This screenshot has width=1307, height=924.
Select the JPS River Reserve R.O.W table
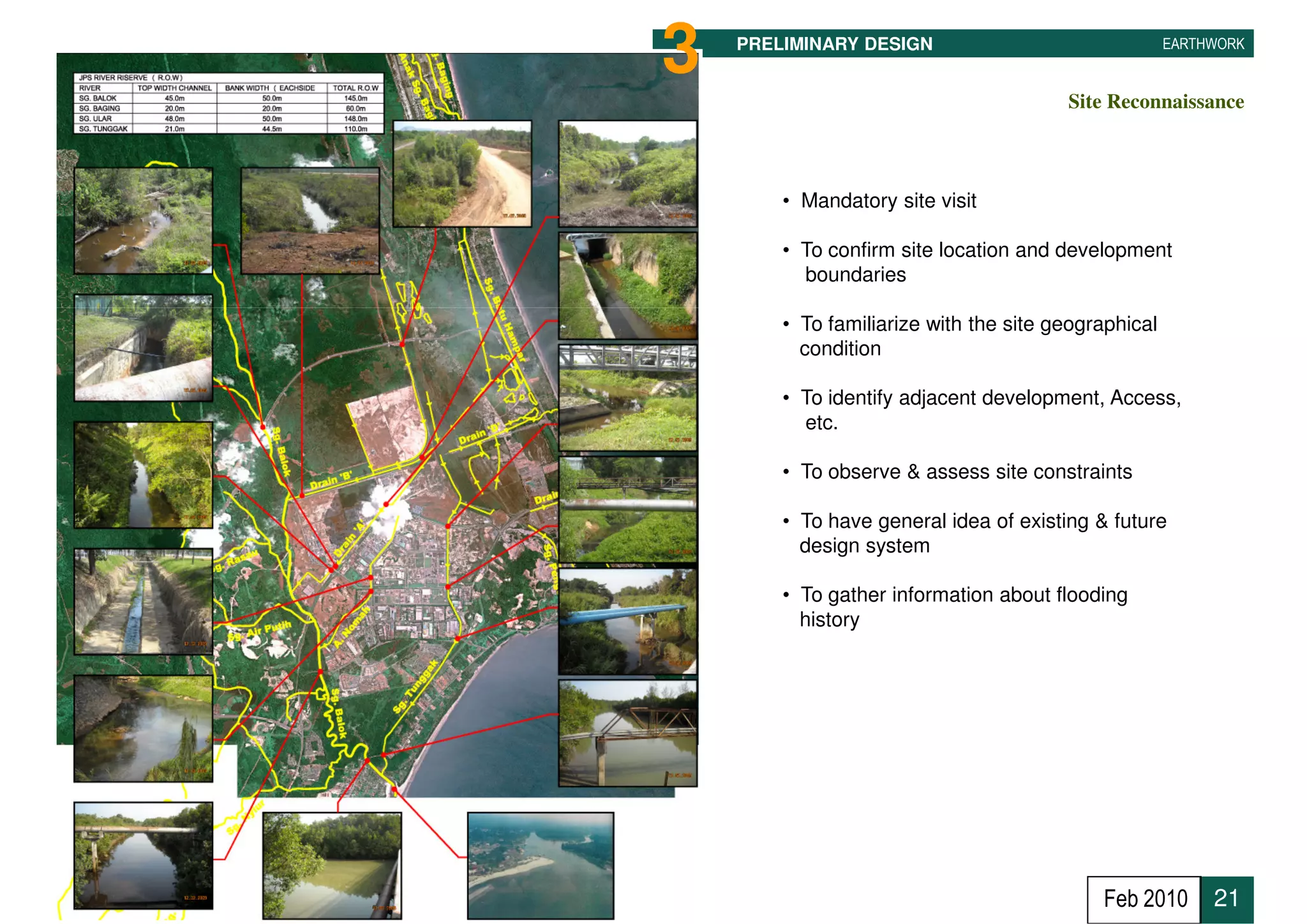point(228,103)
